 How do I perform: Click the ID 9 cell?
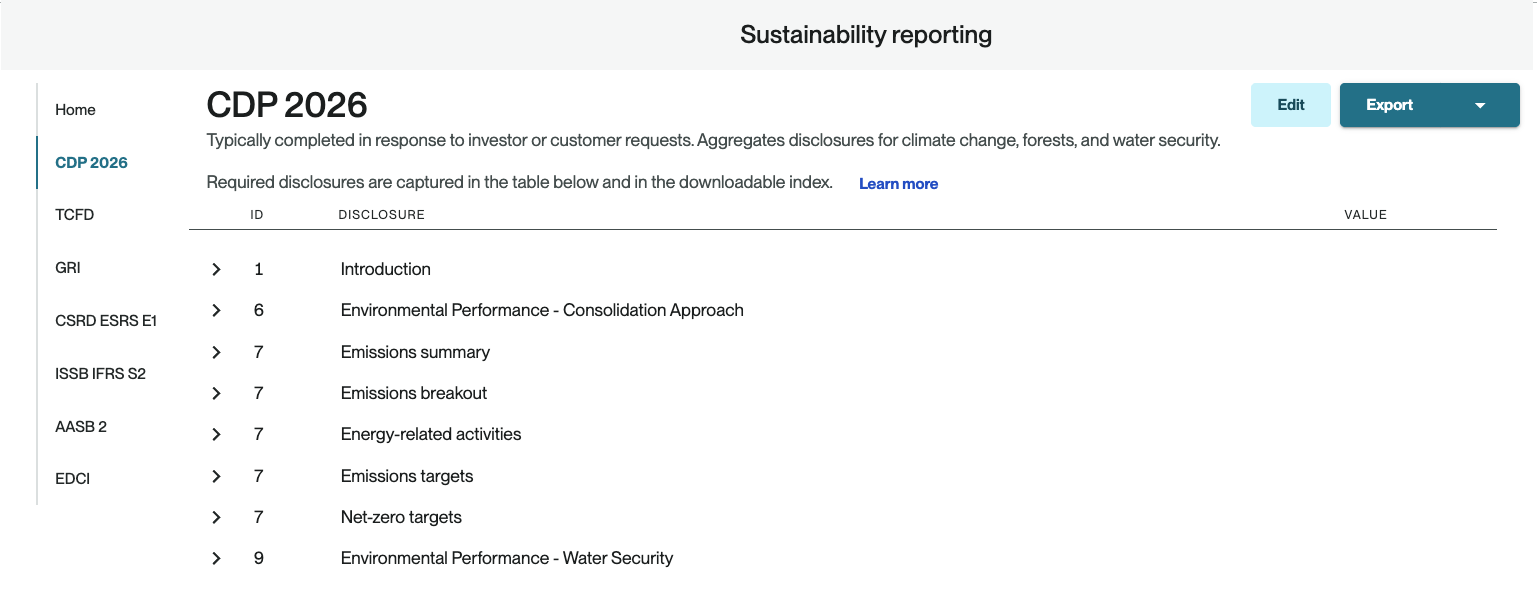[x=258, y=558]
